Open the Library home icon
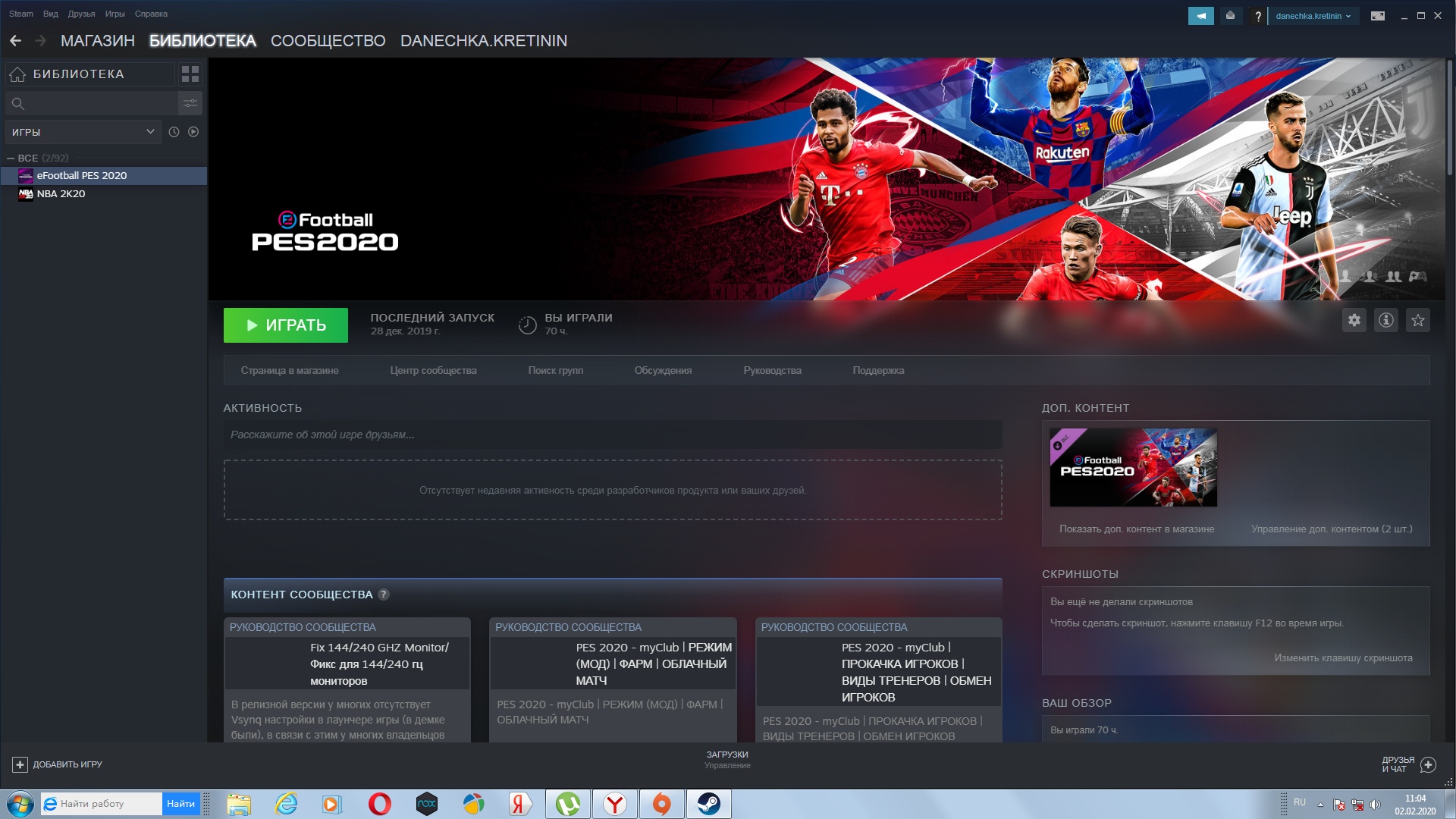The image size is (1456, 819). coord(17,74)
